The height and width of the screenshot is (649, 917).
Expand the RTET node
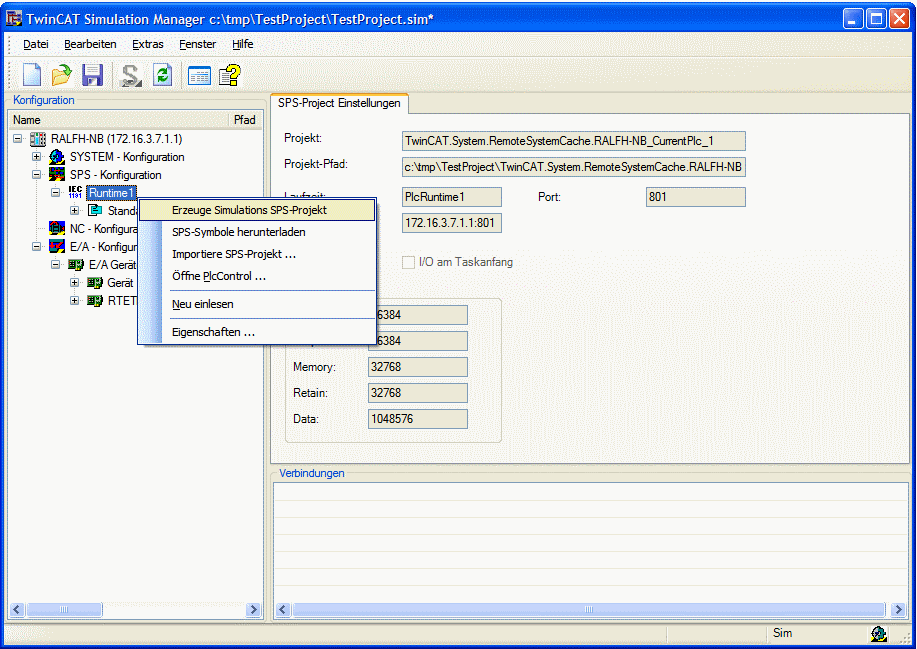tap(74, 301)
